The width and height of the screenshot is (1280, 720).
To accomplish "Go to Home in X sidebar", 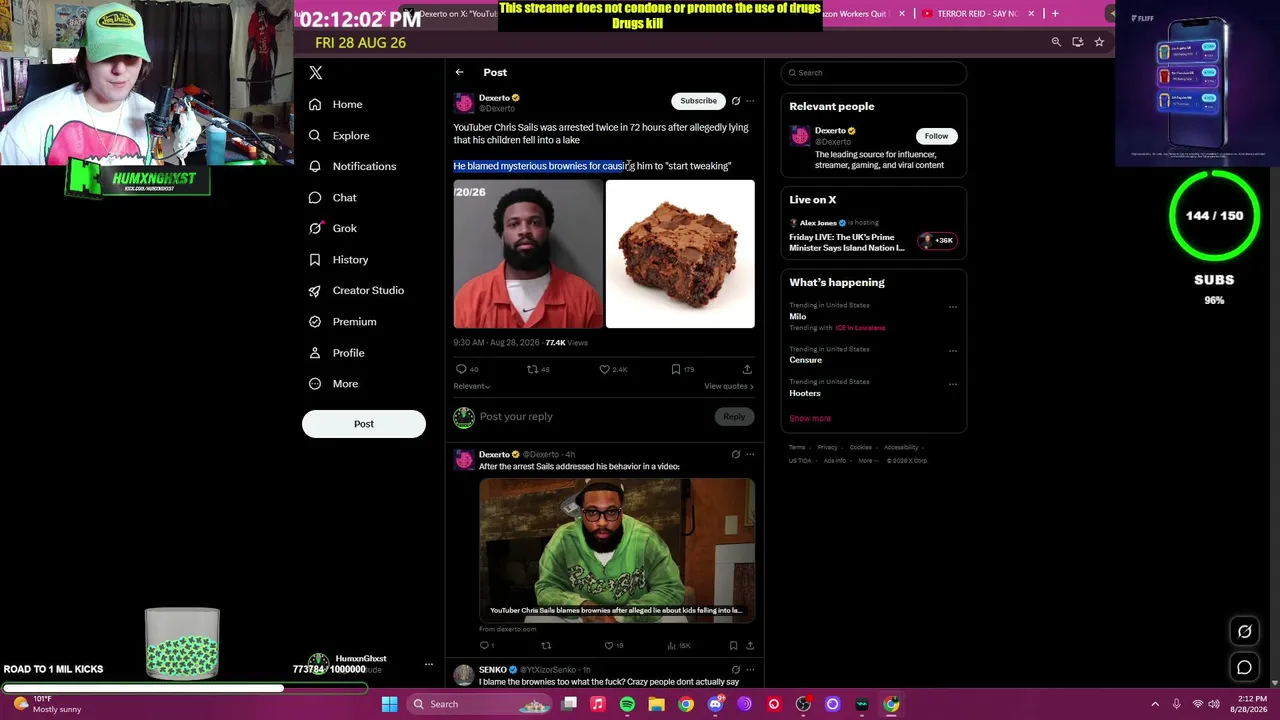I will coord(336,104).
